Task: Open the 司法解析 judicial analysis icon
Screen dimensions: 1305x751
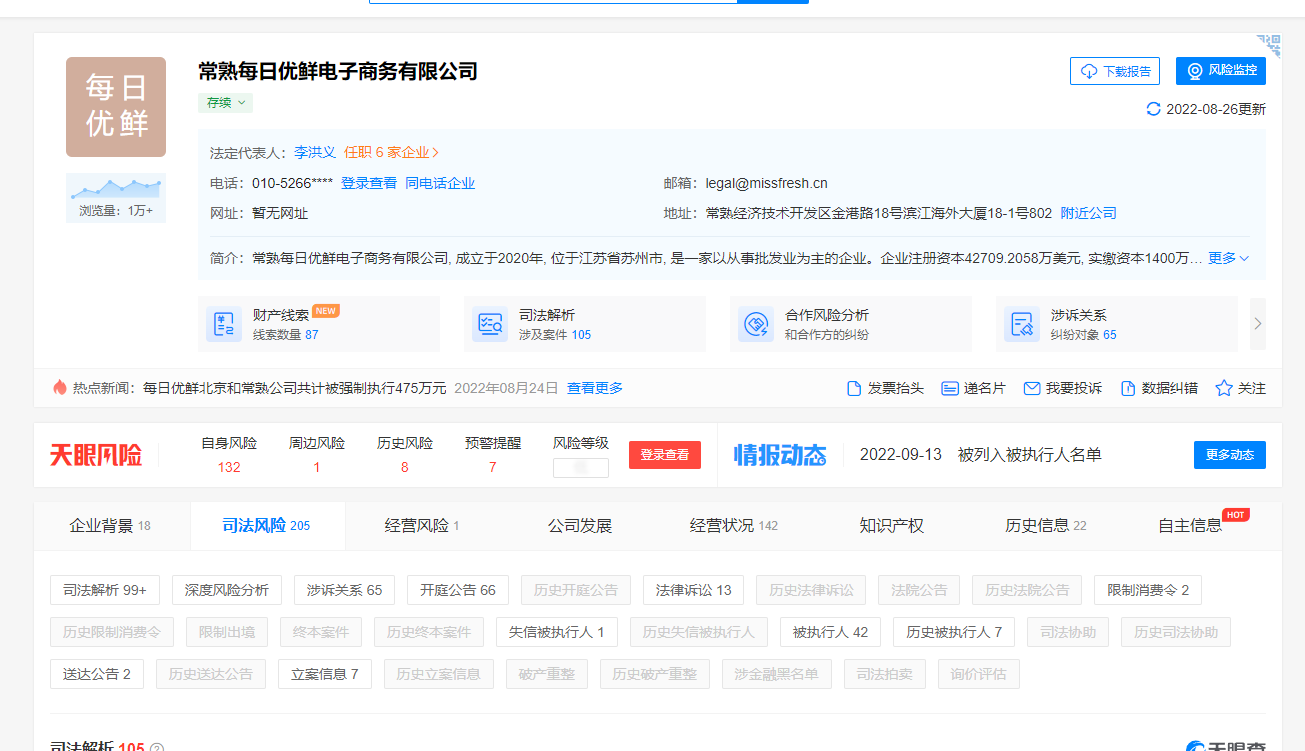Action: [x=490, y=324]
